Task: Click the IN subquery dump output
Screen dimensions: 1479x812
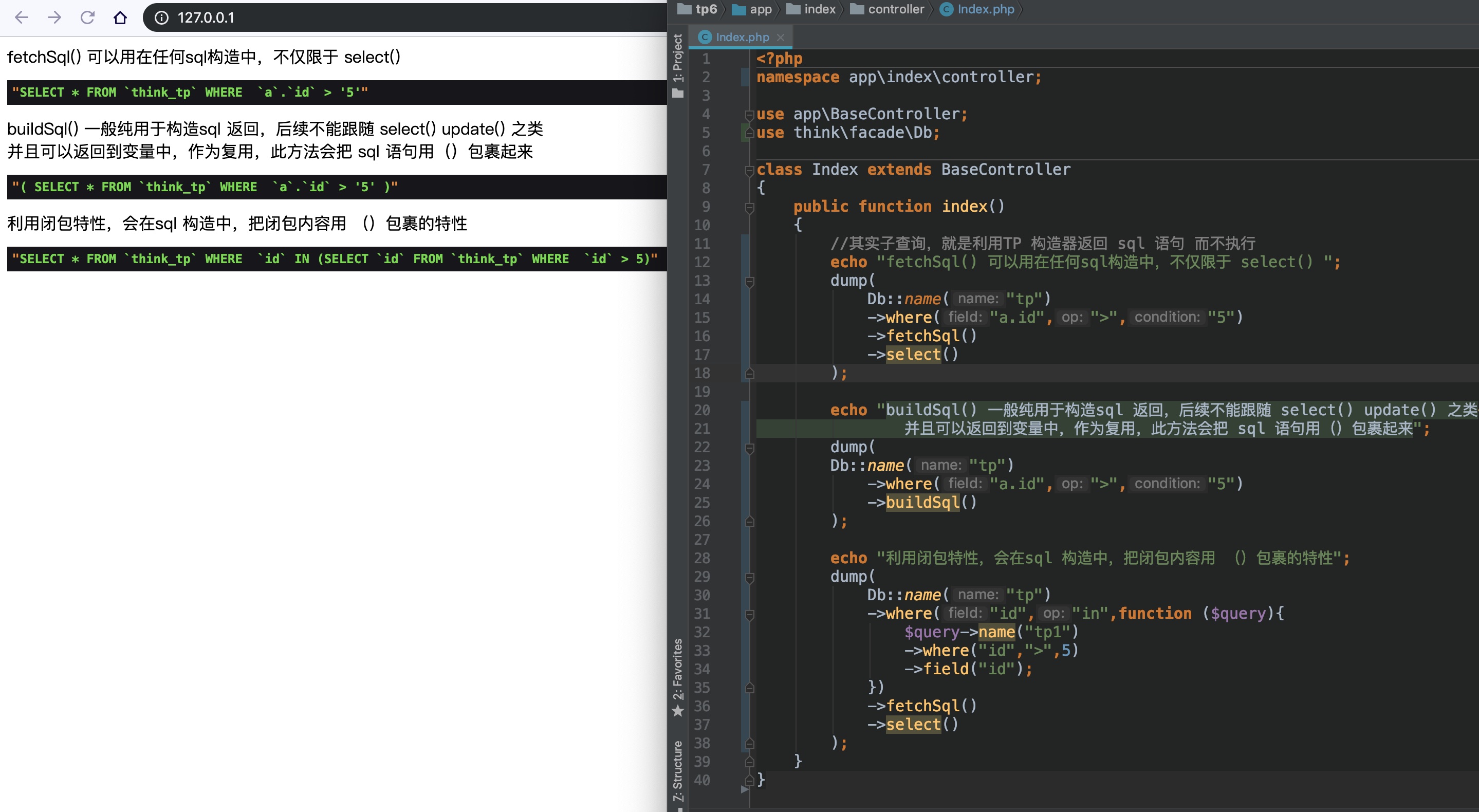Action: [x=337, y=259]
